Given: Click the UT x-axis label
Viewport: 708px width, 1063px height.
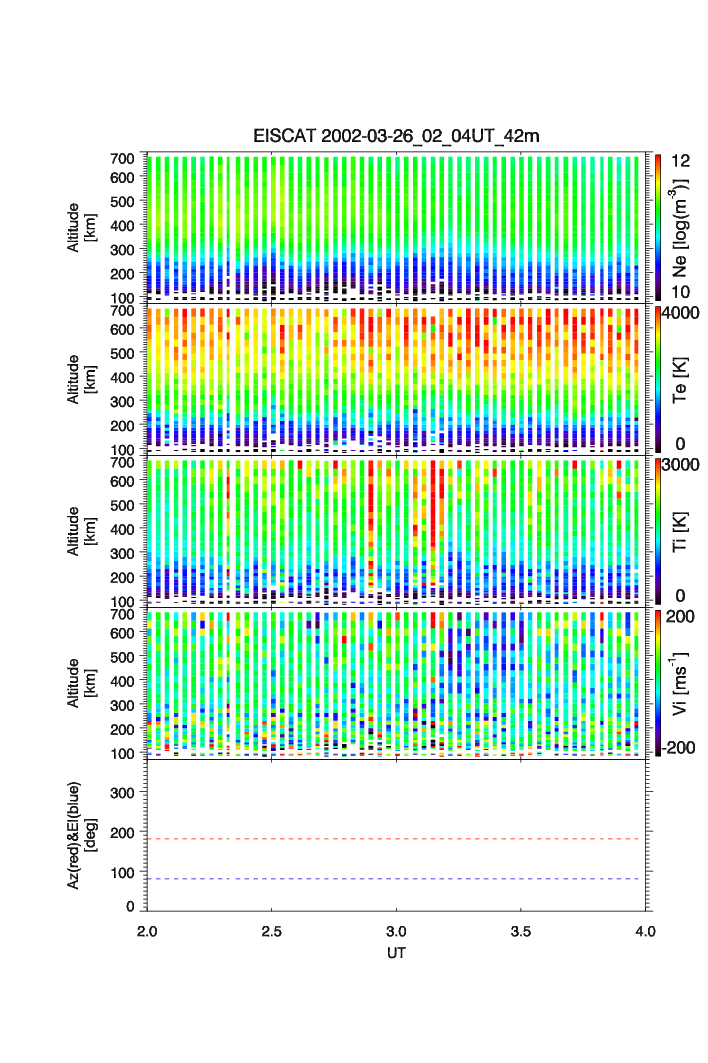Looking at the screenshot, I should (x=396, y=953).
